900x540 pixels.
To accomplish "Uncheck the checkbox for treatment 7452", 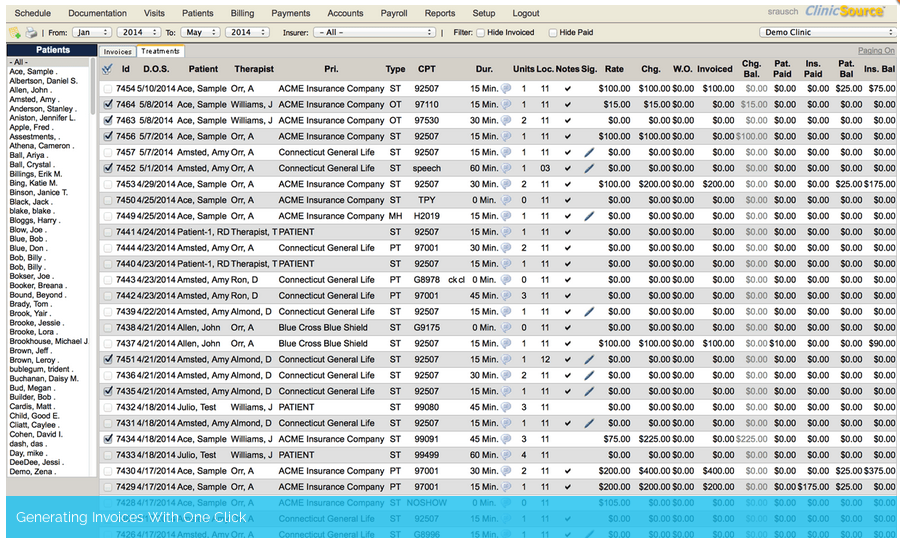I will (107, 168).
